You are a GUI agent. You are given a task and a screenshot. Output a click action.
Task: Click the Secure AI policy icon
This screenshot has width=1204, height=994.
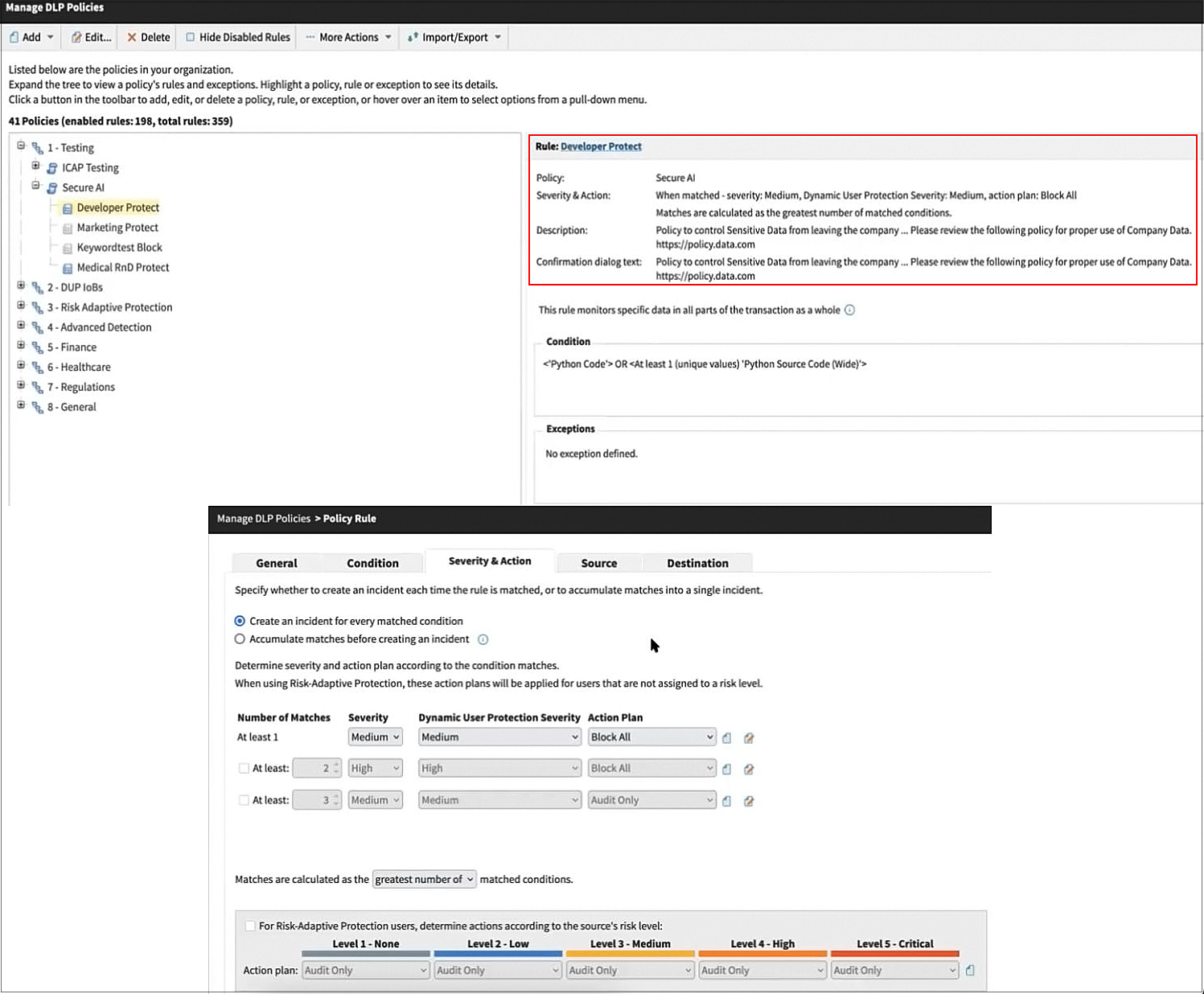(x=52, y=188)
